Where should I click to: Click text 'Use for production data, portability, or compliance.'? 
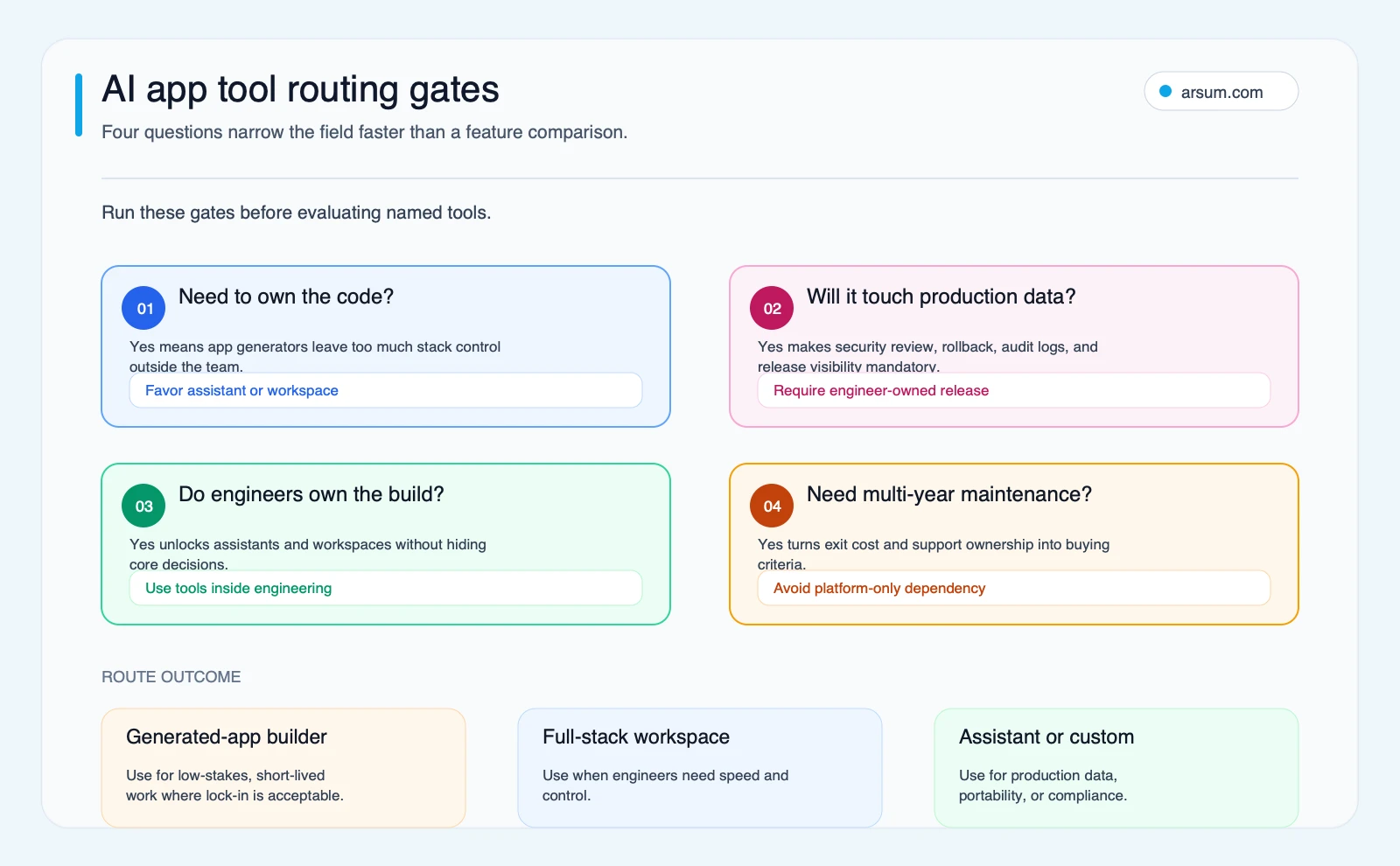1043,786
